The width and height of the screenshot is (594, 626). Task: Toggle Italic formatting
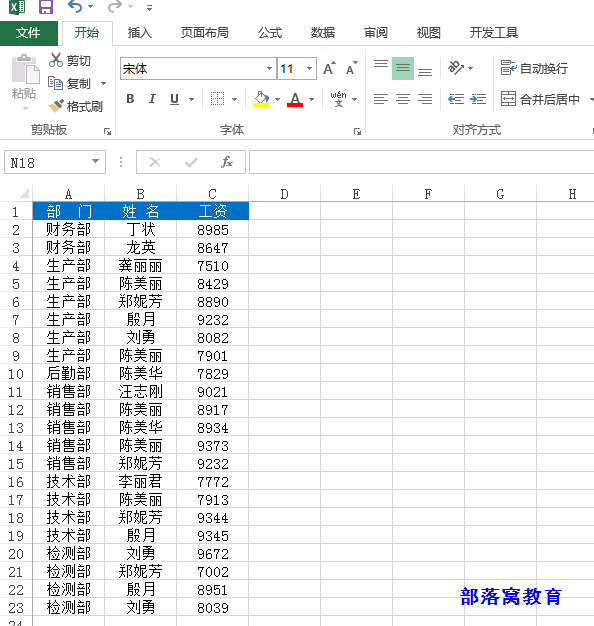(x=152, y=99)
